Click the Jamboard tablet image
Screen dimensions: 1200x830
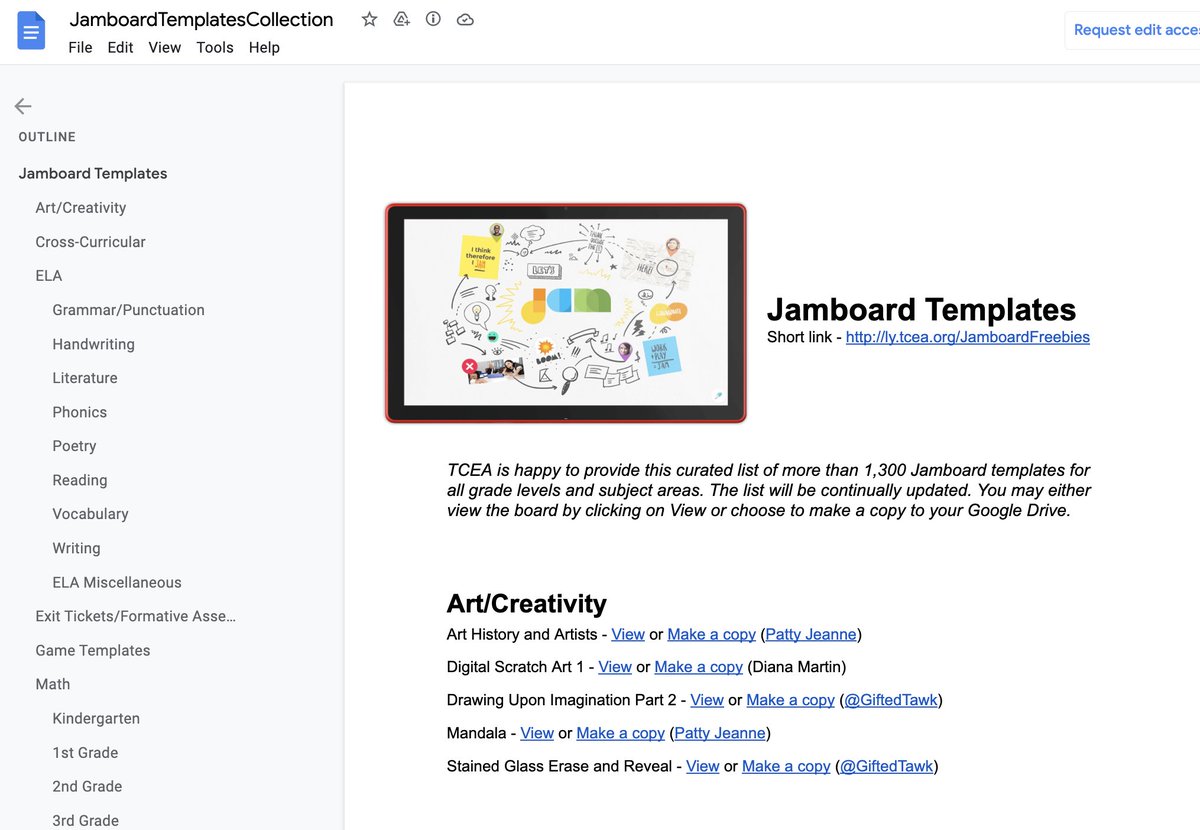click(566, 313)
